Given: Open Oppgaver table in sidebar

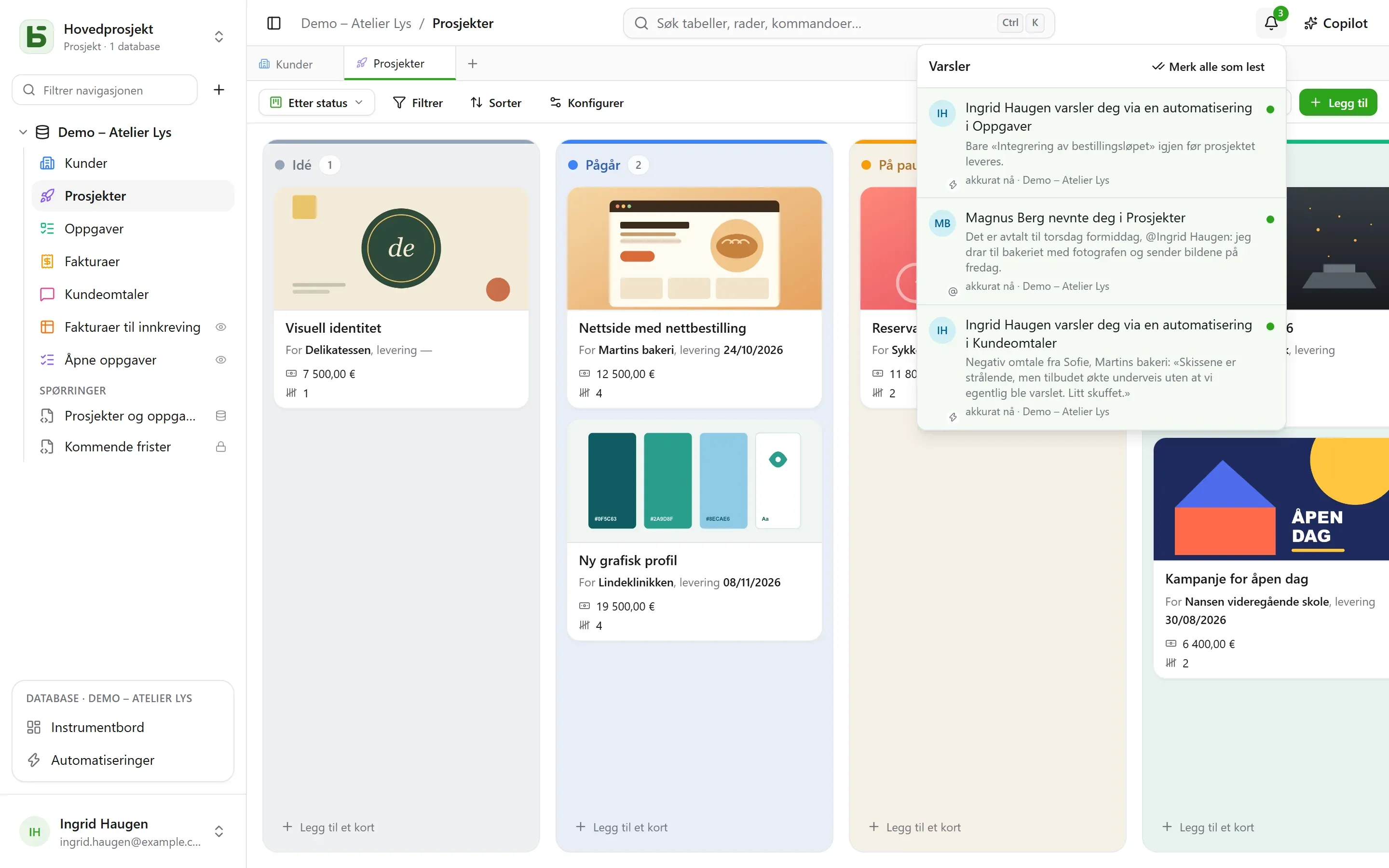Looking at the screenshot, I should tap(132, 229).
